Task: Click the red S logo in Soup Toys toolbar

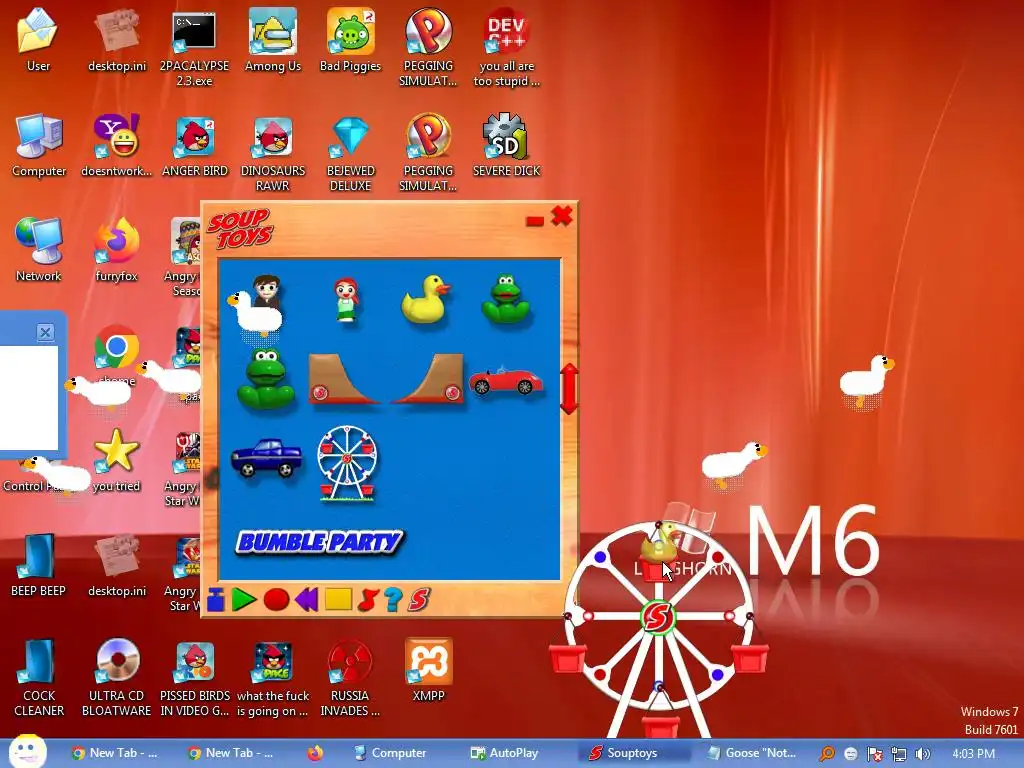Action: [419, 600]
